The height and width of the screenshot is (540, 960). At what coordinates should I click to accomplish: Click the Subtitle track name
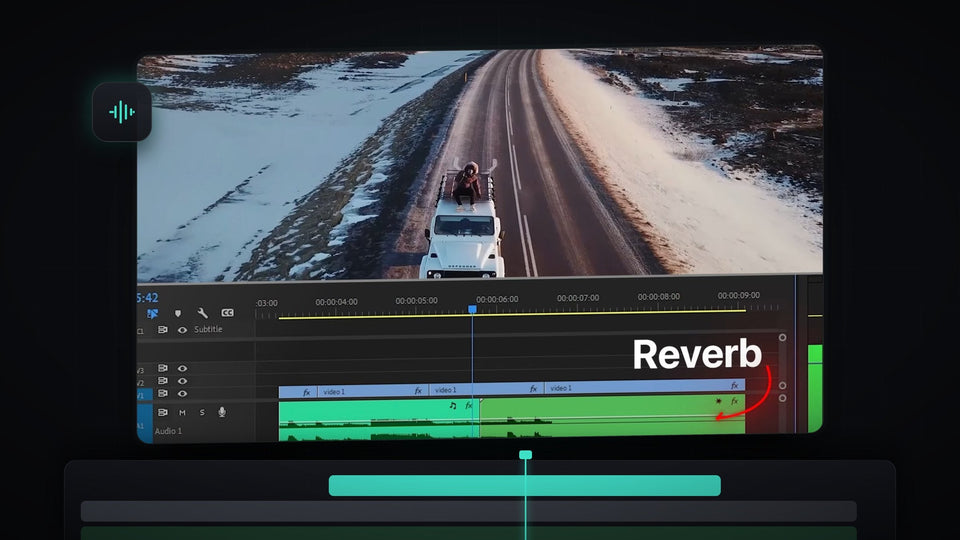208,329
